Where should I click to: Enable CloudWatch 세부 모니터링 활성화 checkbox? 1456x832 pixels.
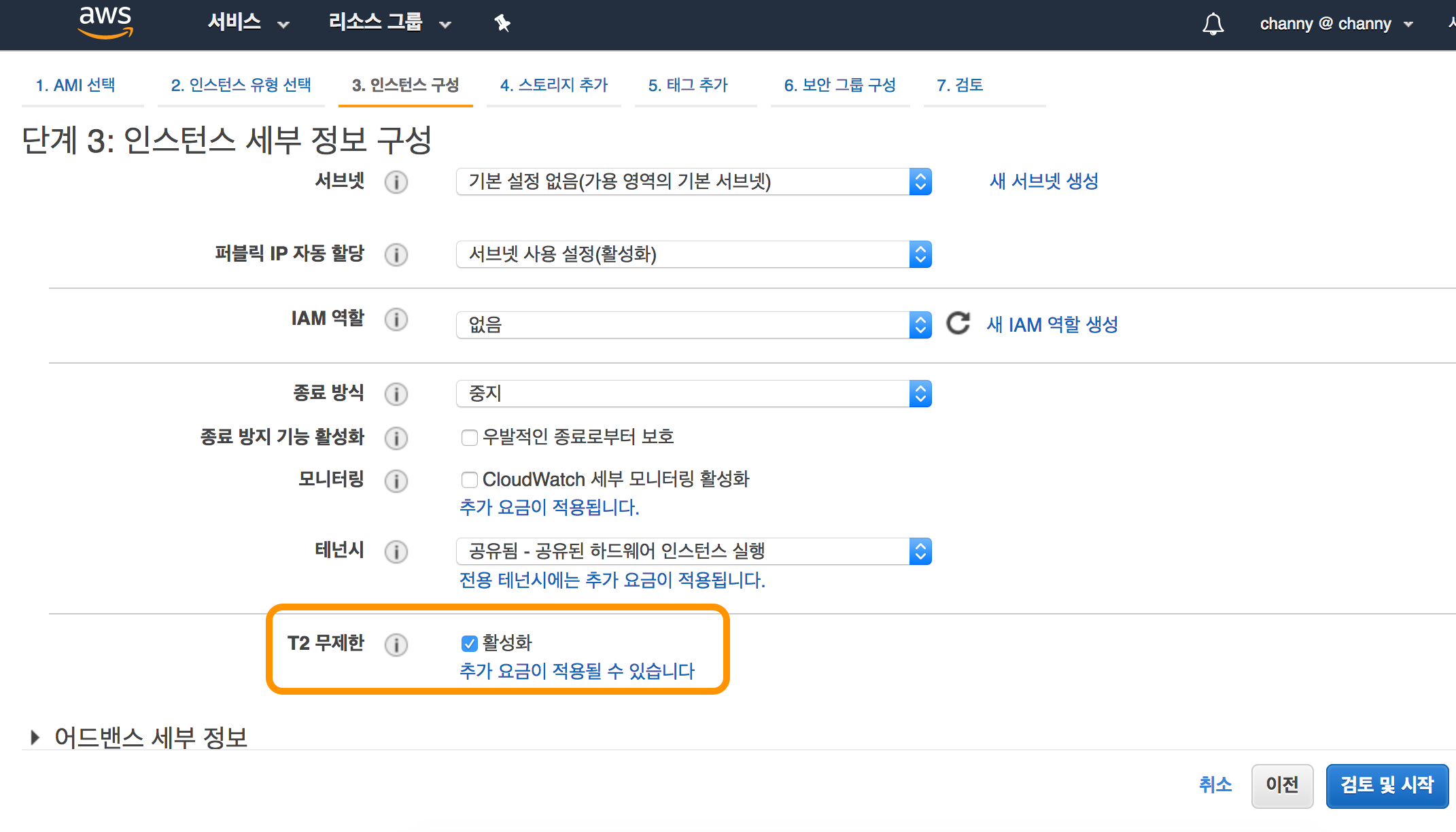(469, 480)
